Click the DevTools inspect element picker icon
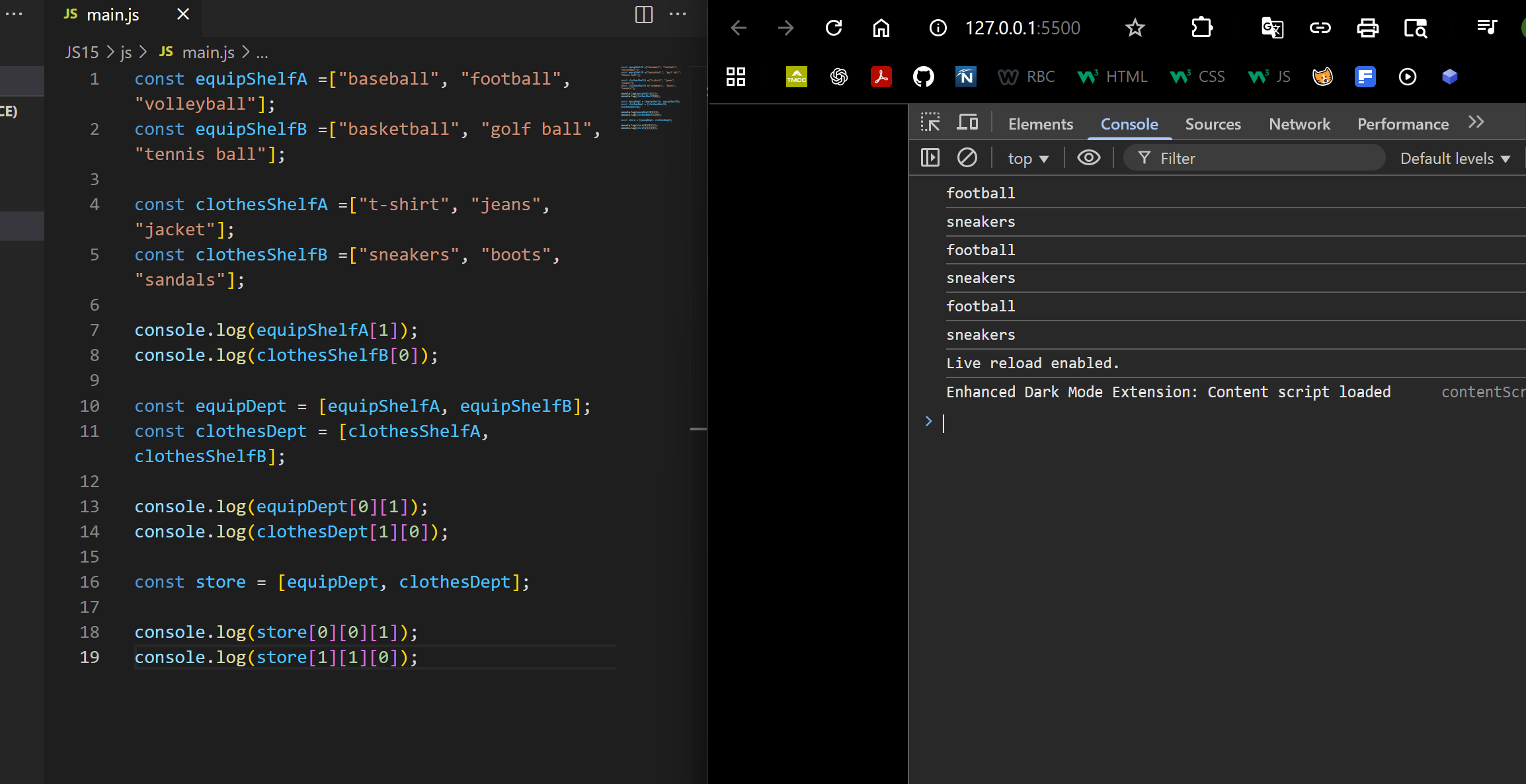Image resolution: width=1526 pixels, height=784 pixels. (930, 123)
